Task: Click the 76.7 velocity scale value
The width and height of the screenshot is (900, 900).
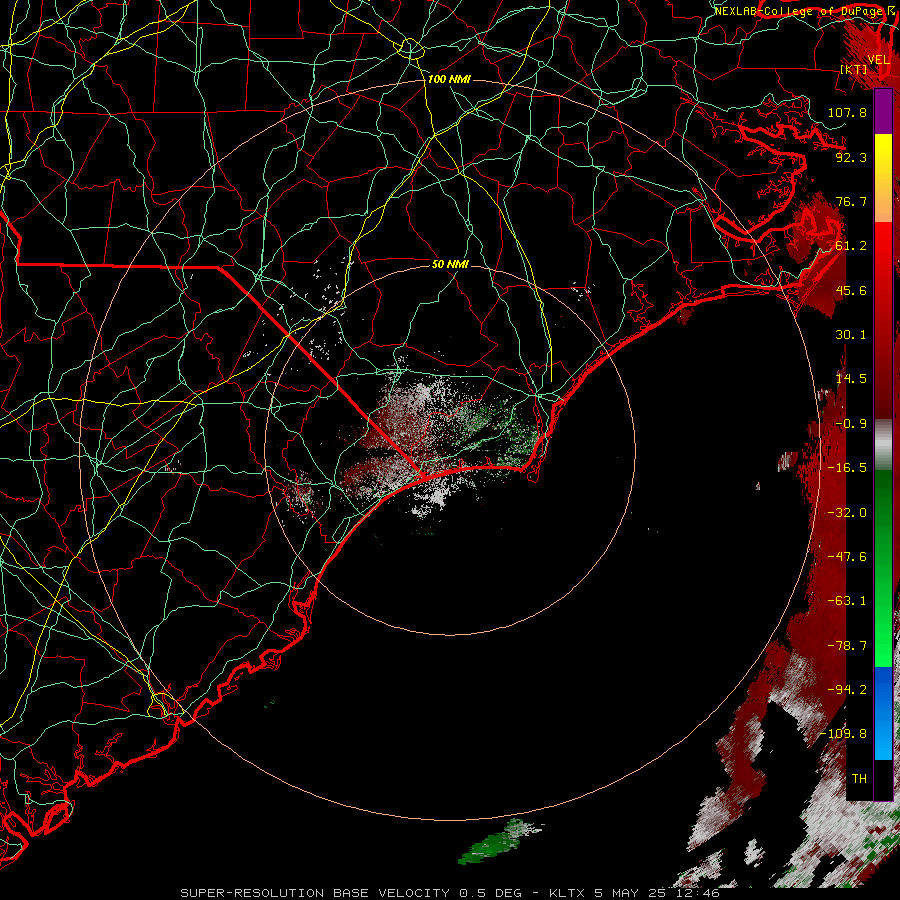Action: tap(851, 201)
